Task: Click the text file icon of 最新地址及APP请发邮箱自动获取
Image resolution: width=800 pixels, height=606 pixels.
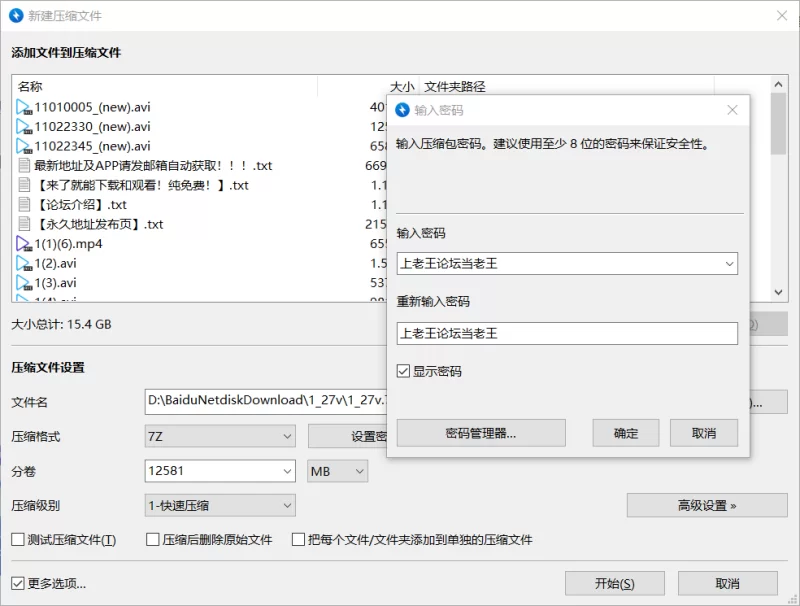Action: point(24,165)
